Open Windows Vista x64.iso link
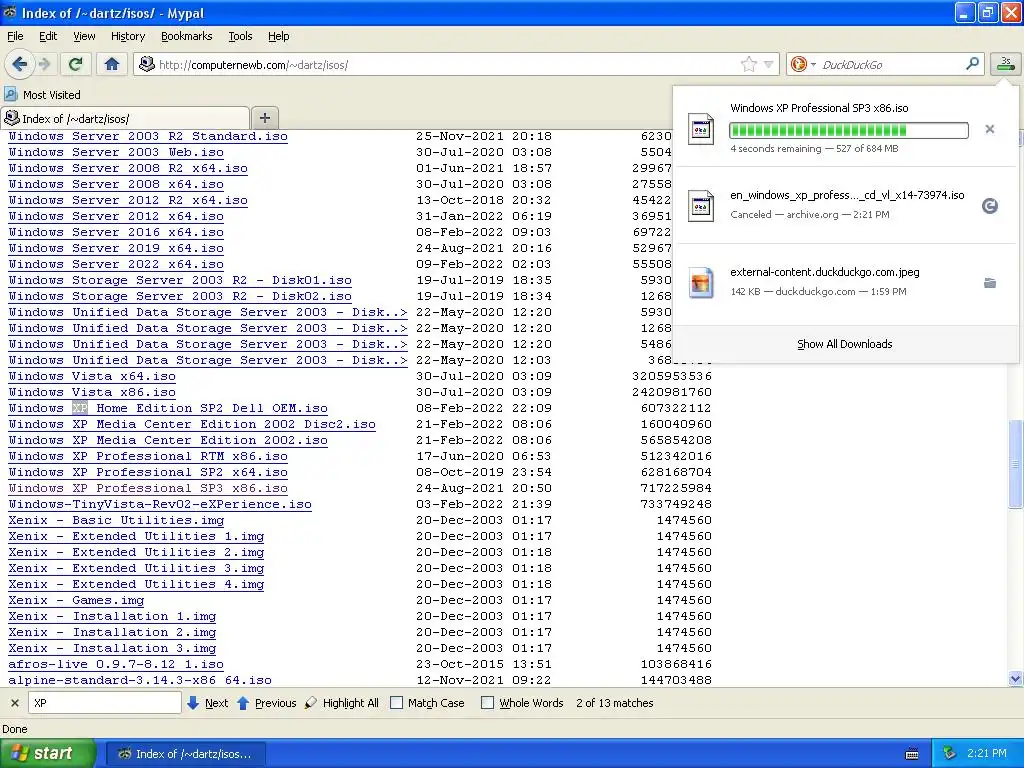 91,376
